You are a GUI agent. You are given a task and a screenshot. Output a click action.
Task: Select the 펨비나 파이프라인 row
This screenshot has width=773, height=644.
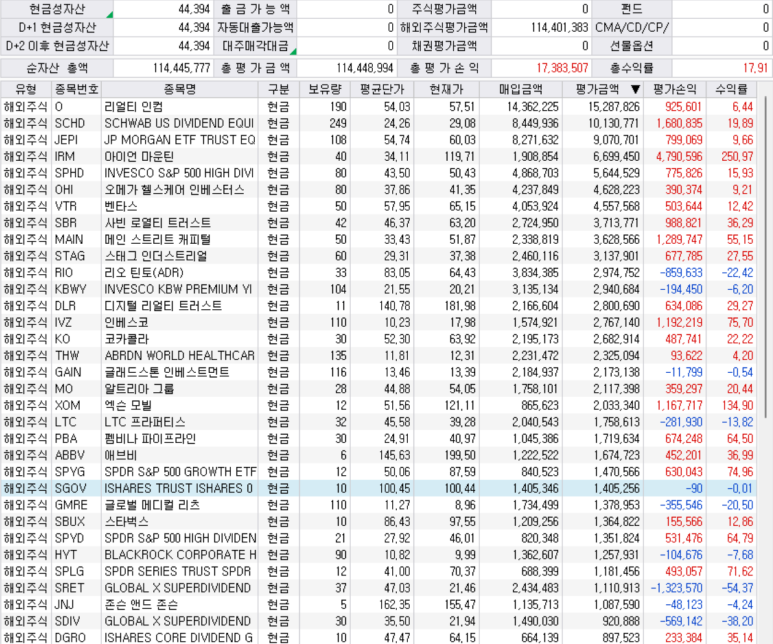click(x=379, y=439)
